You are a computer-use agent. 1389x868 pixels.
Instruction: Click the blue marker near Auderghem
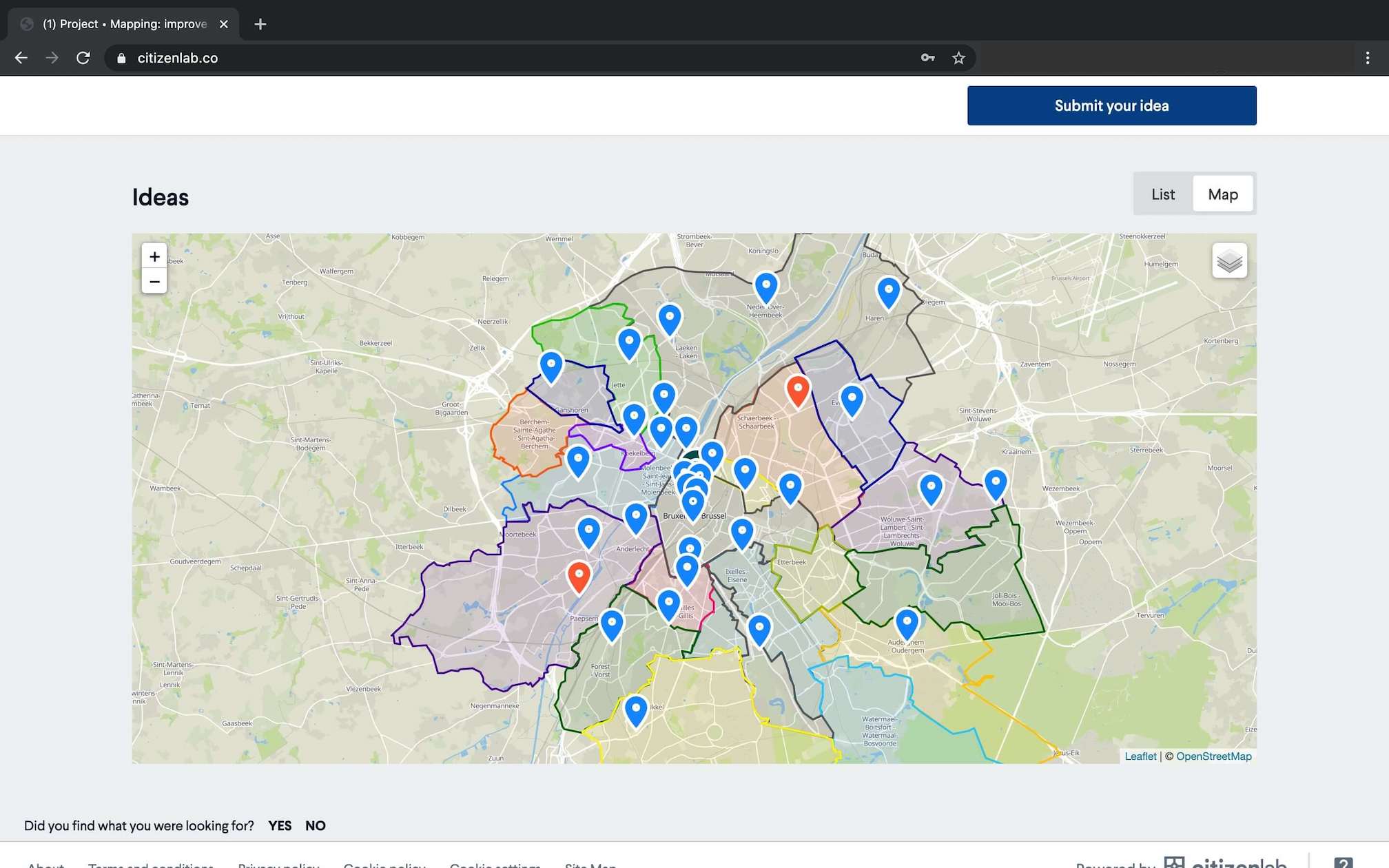coord(907,623)
